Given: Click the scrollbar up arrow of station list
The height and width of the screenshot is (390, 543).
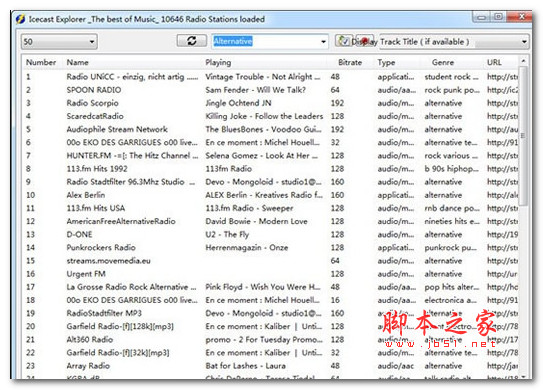Looking at the screenshot, I should (523, 61).
